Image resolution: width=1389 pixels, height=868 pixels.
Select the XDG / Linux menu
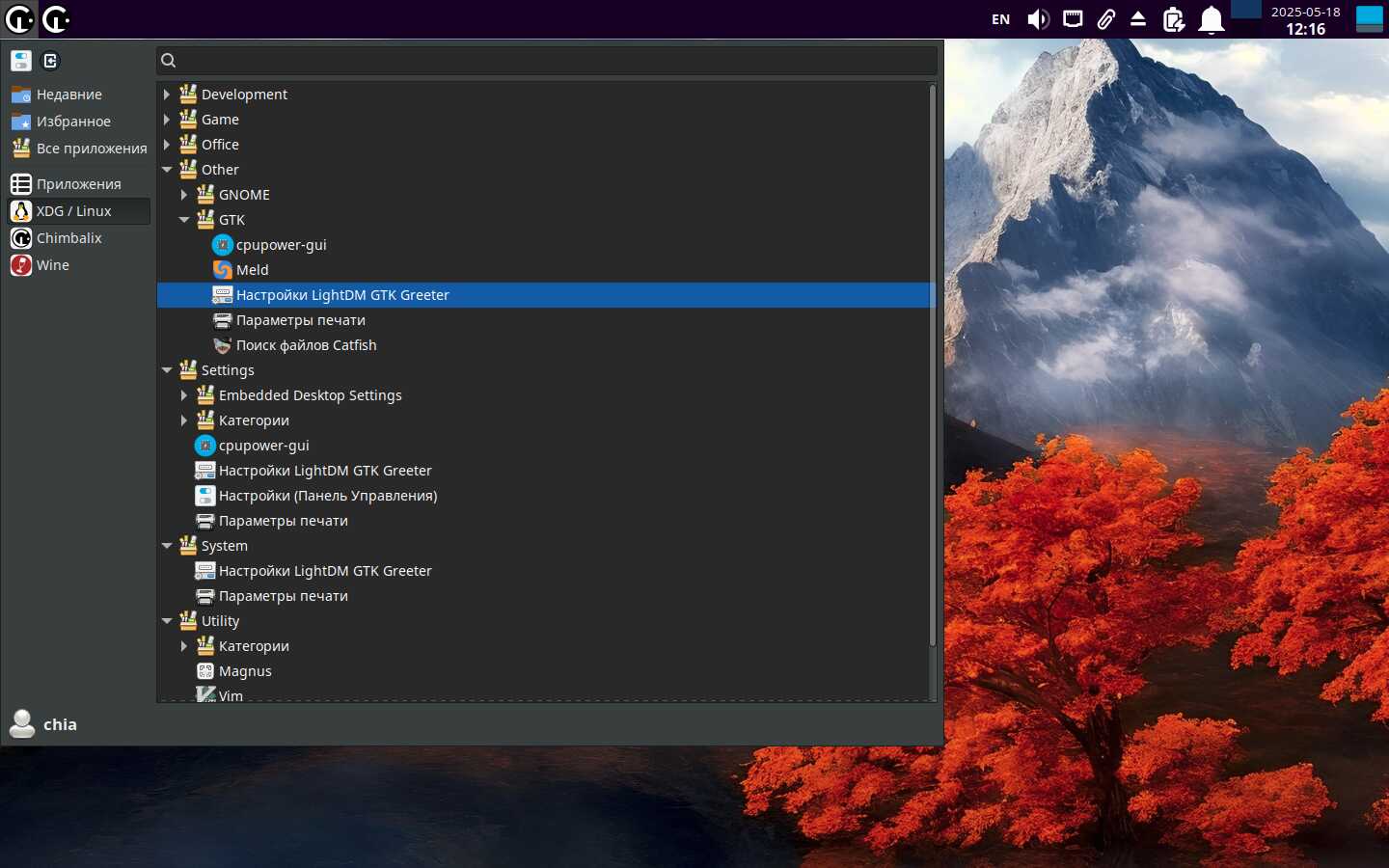click(x=77, y=211)
